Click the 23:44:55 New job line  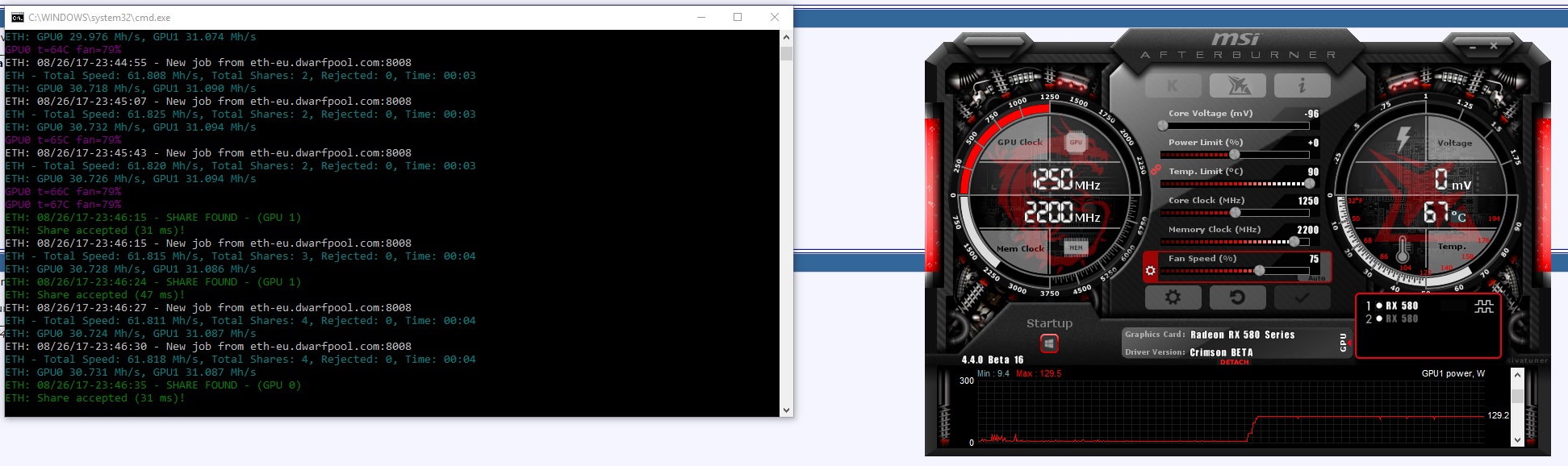[208, 62]
